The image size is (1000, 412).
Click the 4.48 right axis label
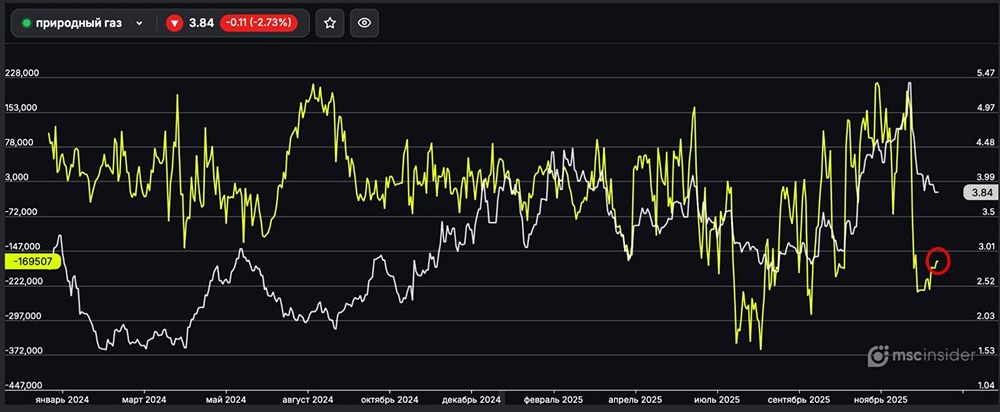(x=985, y=143)
